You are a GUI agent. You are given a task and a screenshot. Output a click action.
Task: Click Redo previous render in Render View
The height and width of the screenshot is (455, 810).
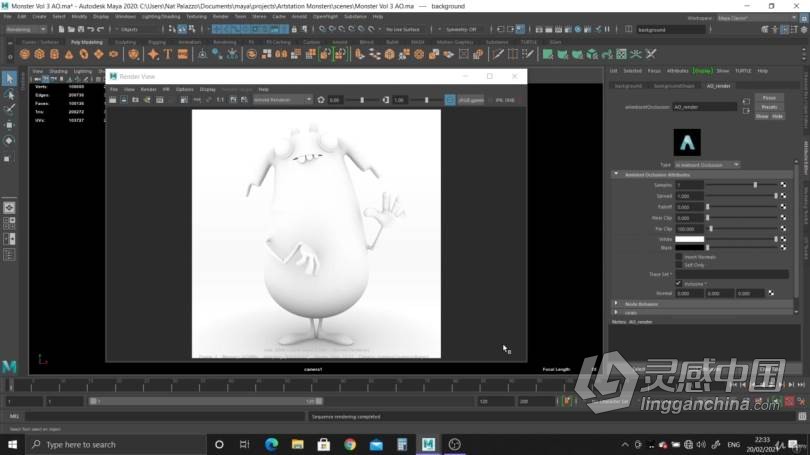click(113, 100)
